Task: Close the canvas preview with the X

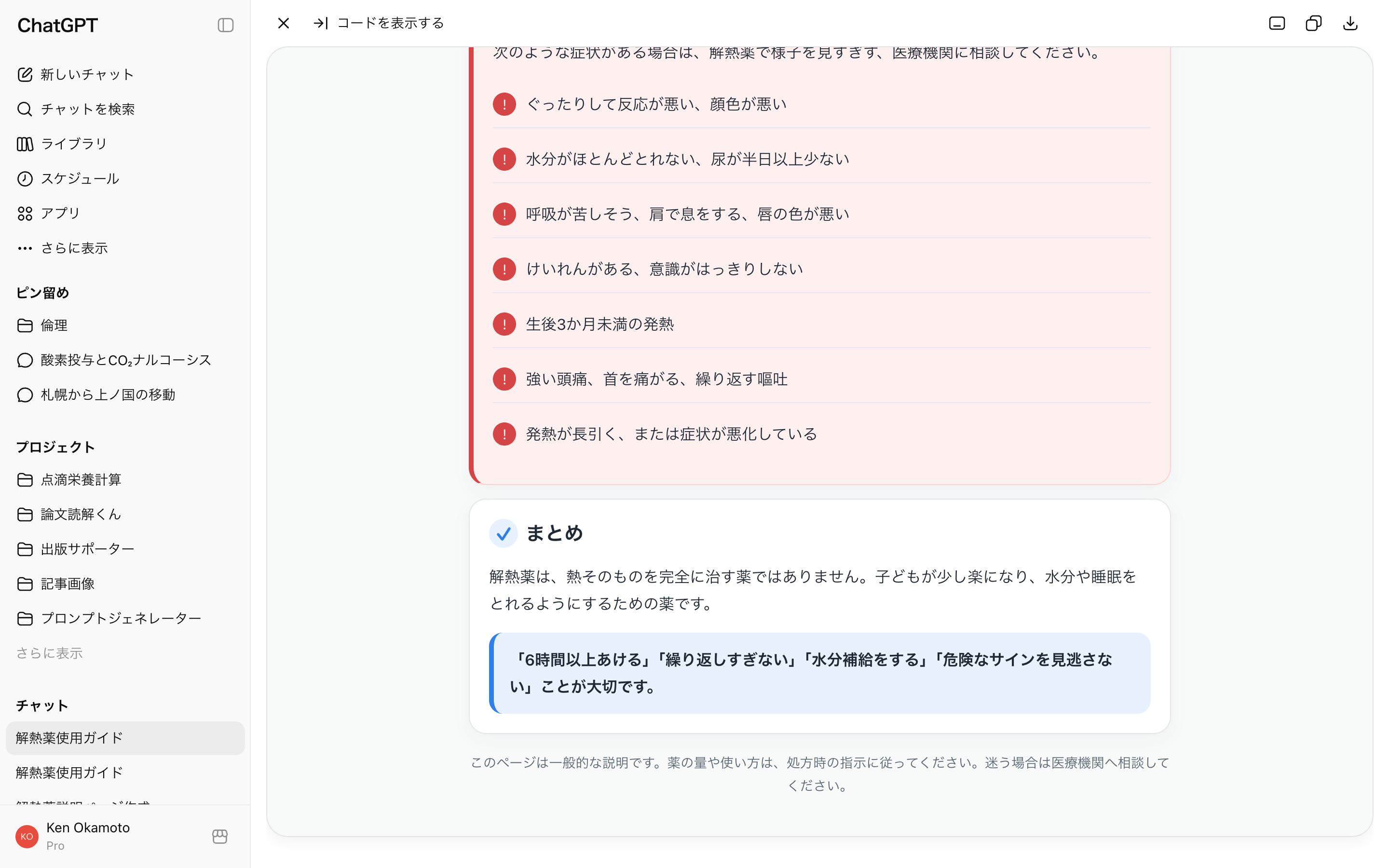Action: tap(284, 23)
